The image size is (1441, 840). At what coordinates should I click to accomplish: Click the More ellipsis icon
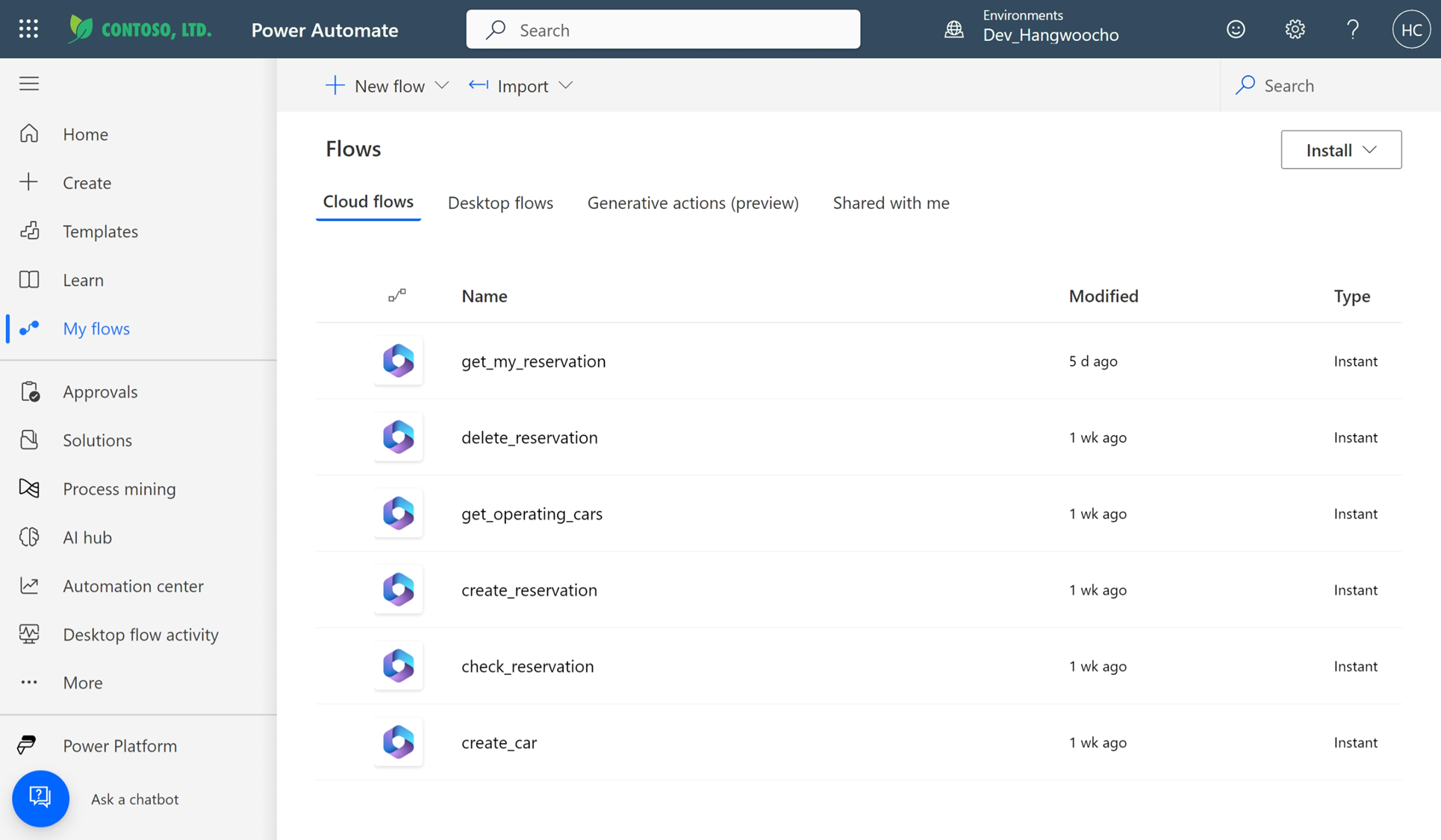click(x=29, y=682)
